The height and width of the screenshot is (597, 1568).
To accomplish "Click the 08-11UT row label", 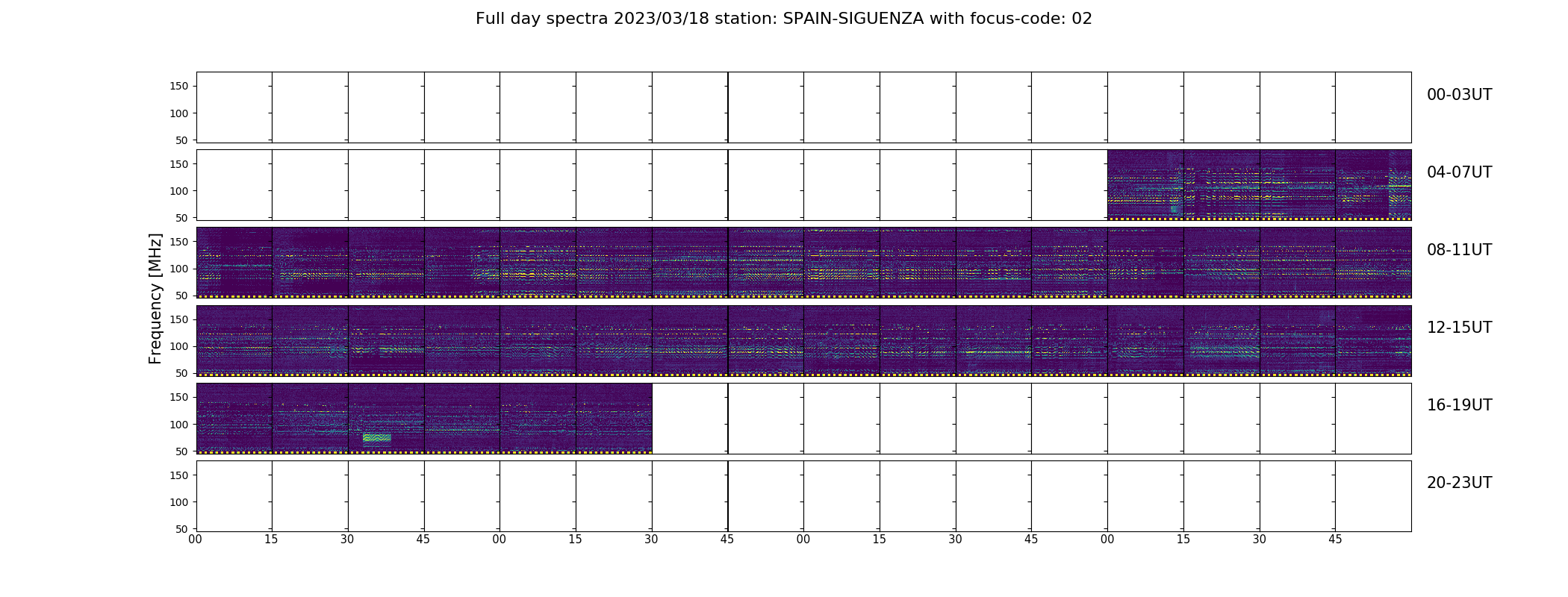I will pos(1459,250).
